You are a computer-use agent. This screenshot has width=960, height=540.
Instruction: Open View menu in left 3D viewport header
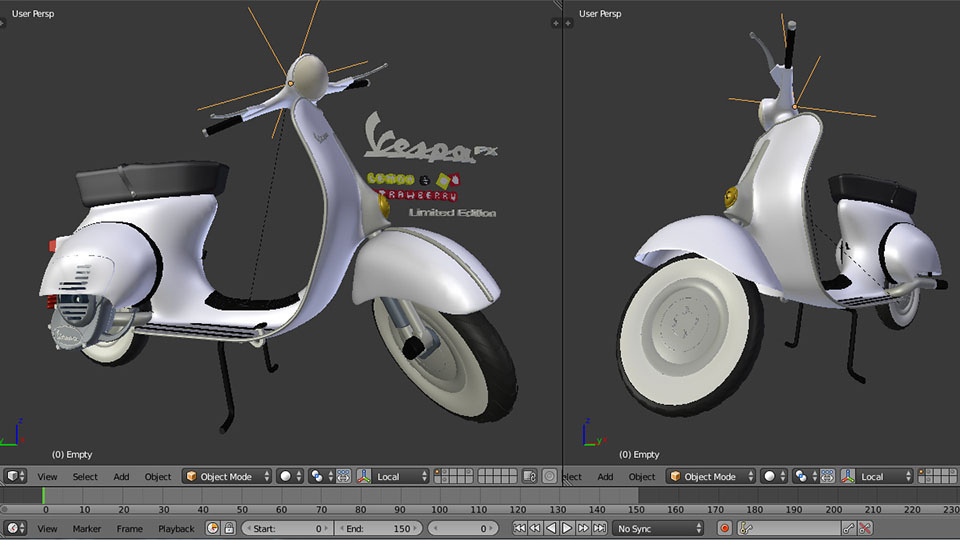[x=47, y=477]
